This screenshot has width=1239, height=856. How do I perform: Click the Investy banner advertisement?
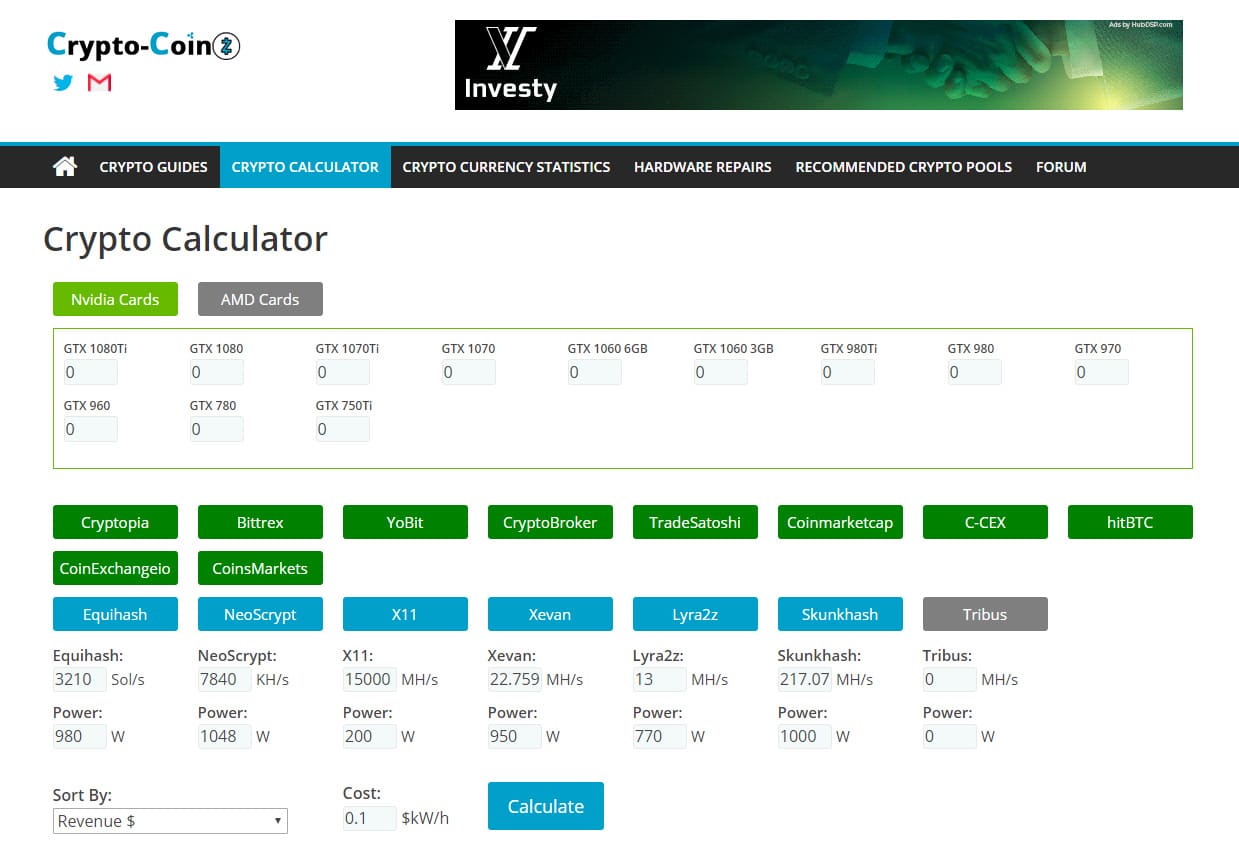(818, 64)
